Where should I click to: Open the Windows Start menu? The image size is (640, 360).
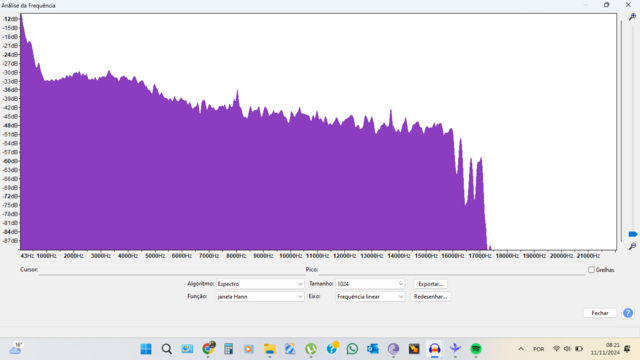(146, 349)
